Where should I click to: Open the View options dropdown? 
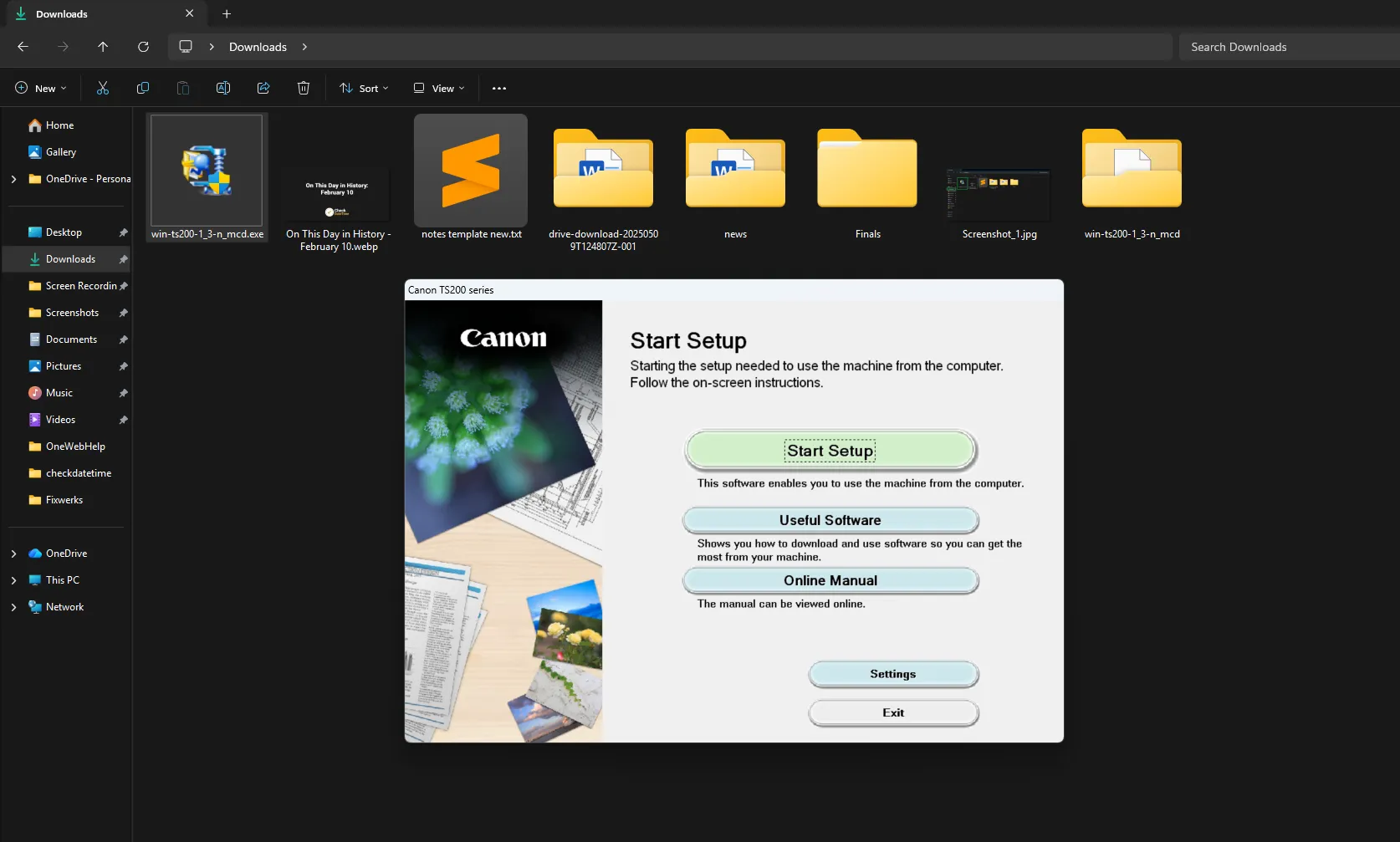437,88
